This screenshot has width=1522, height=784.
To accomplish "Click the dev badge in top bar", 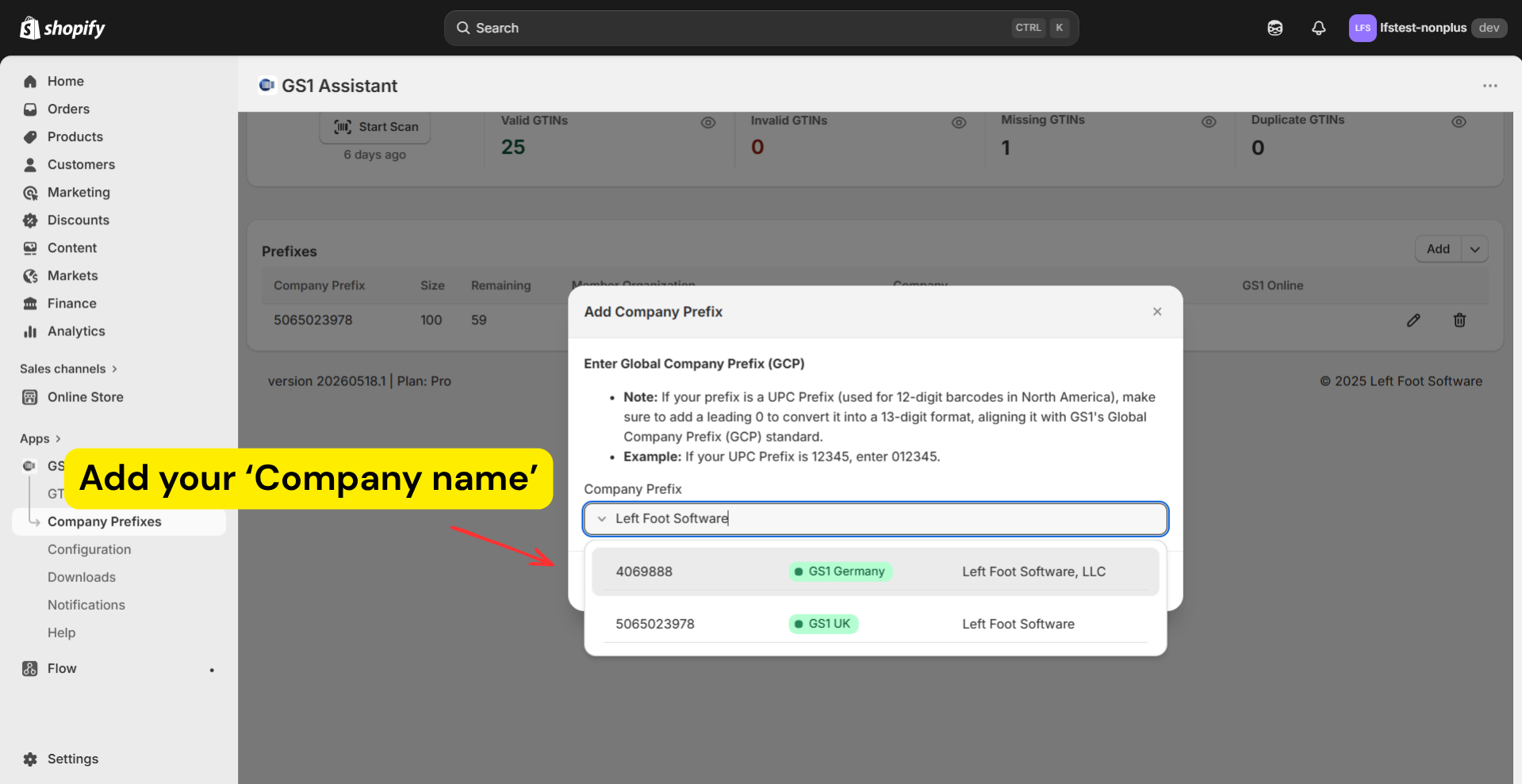I will click(1489, 28).
